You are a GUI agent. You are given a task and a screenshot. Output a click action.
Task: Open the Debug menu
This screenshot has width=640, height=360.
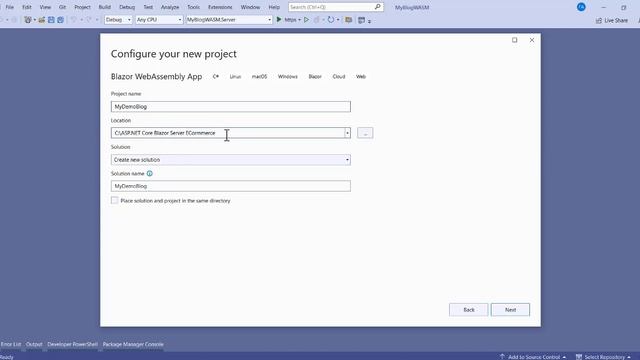pos(127,7)
